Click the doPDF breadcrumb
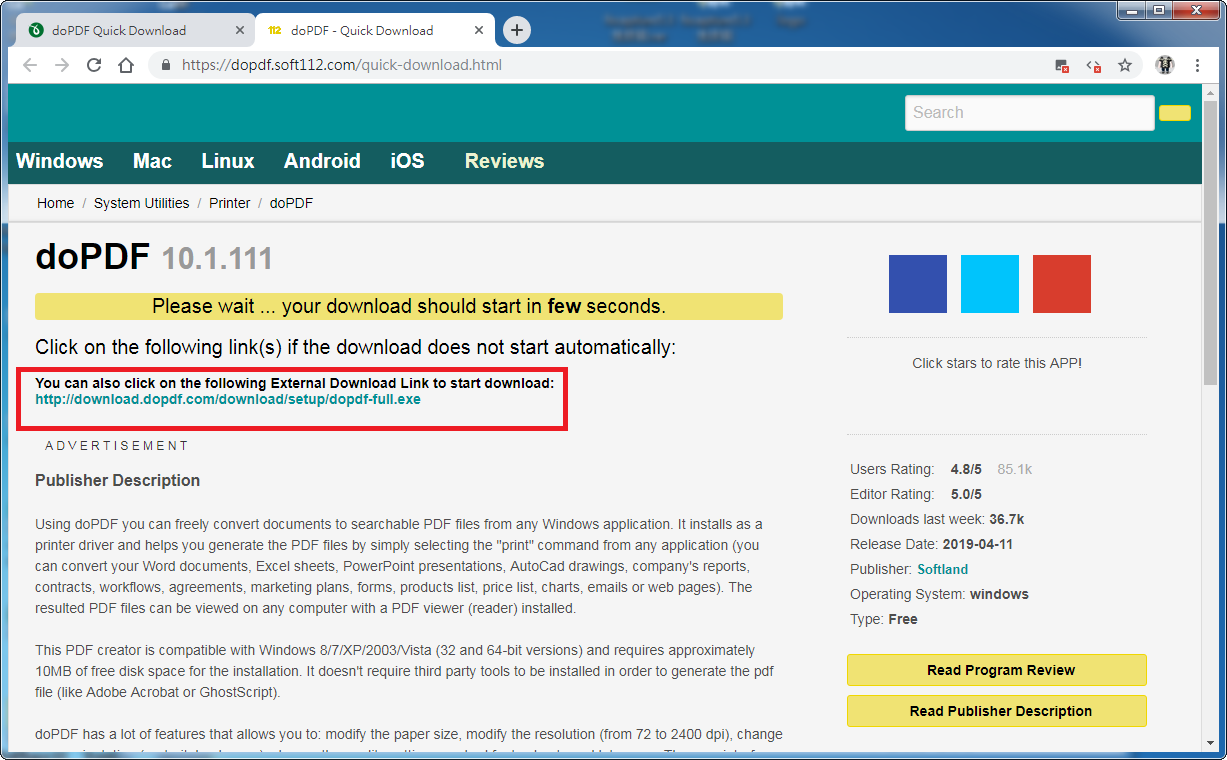Image resolution: width=1227 pixels, height=760 pixels. (291, 203)
